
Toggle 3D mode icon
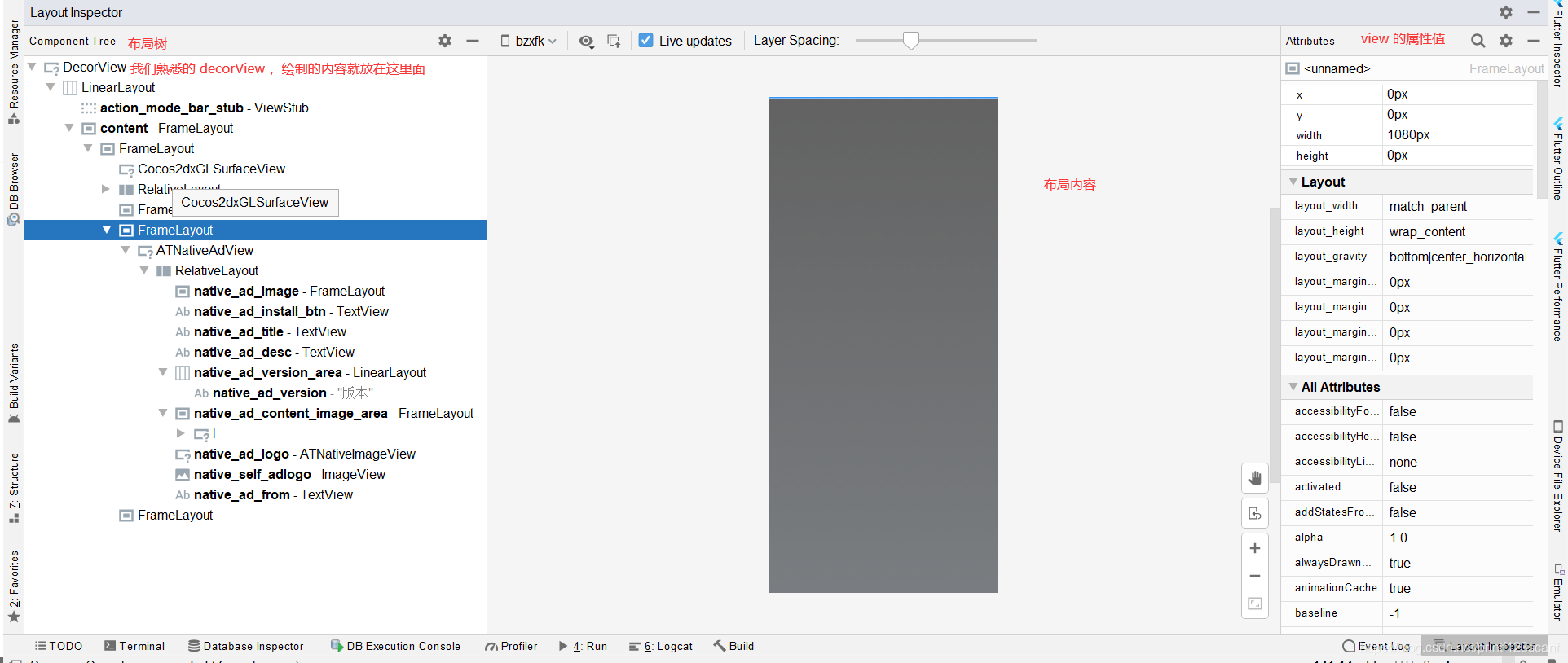tap(1255, 513)
